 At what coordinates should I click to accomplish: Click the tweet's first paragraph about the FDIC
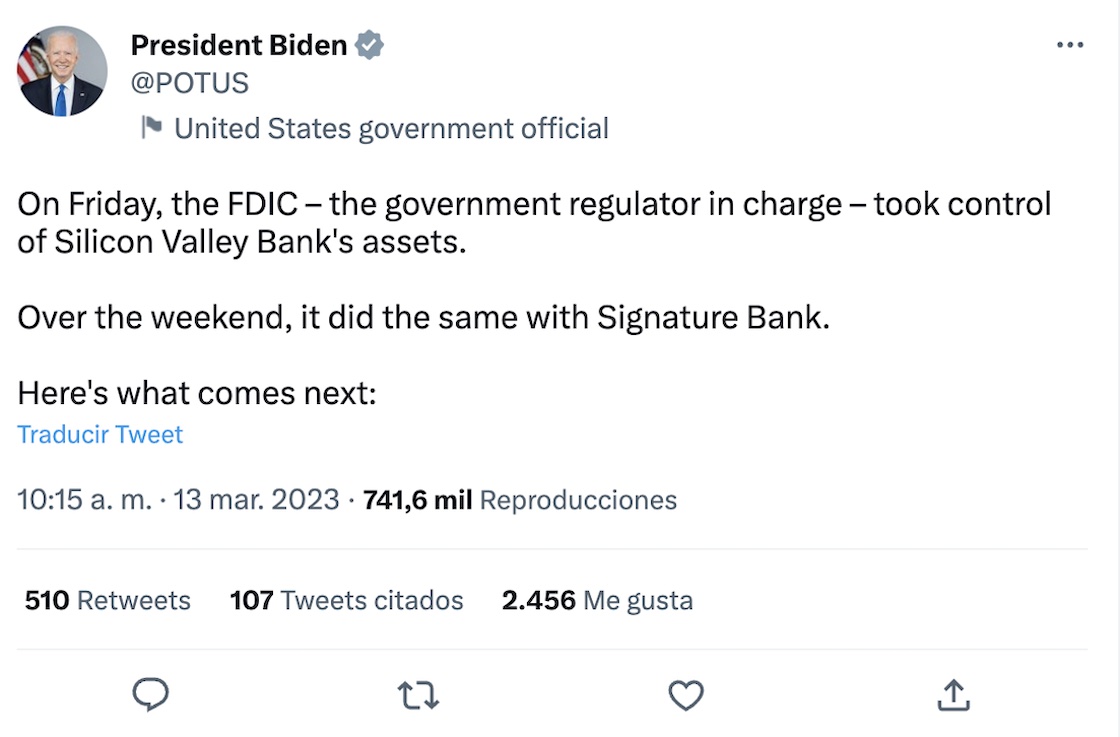tap(534, 223)
